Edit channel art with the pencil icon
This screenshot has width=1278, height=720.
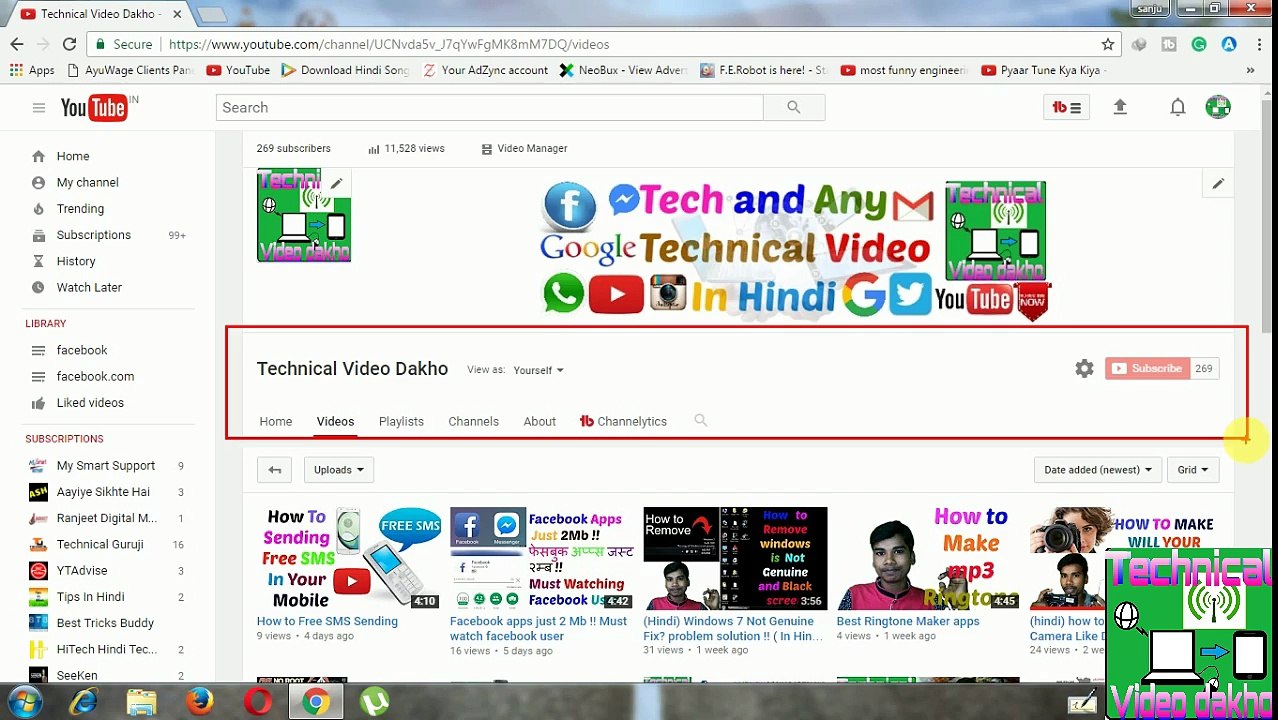[1218, 184]
